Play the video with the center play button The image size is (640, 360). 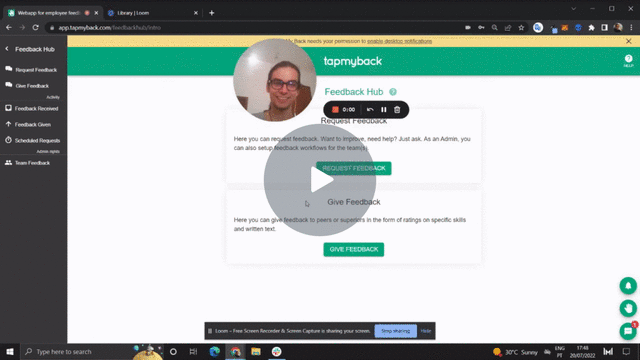[320, 180]
